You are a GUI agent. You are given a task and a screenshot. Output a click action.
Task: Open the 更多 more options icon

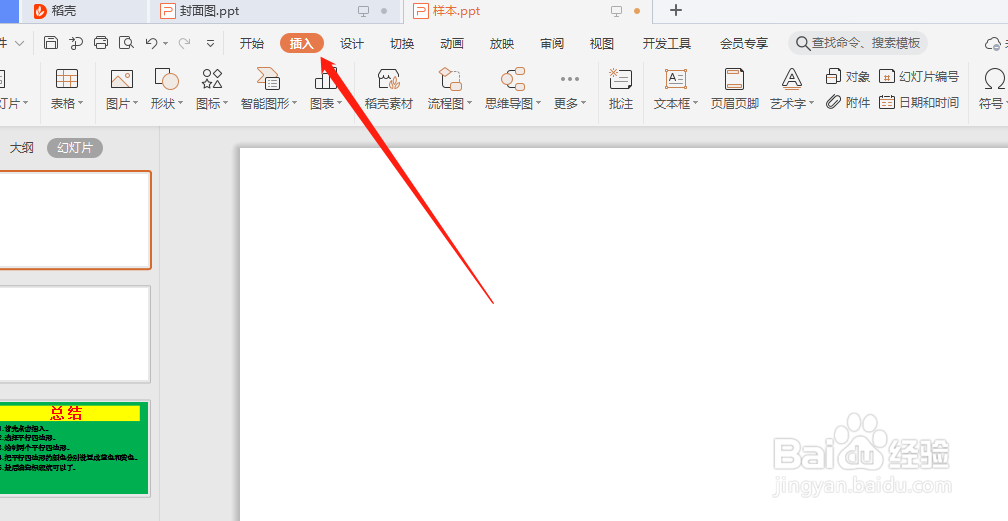[570, 79]
